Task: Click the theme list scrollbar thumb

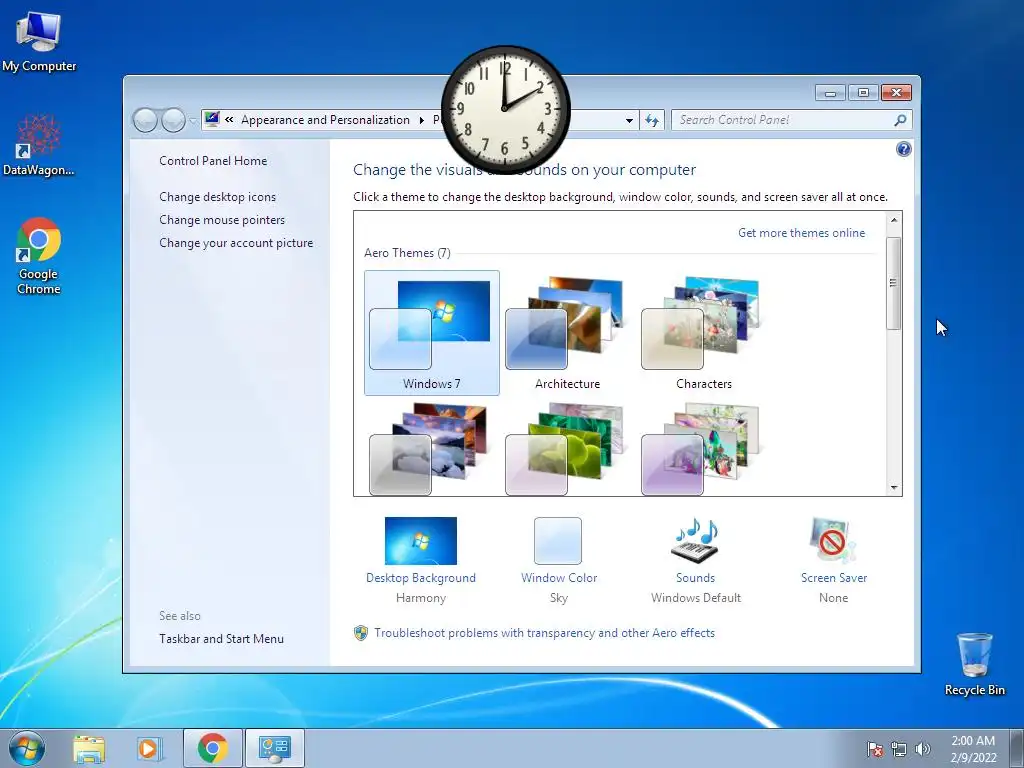Action: coord(894,283)
